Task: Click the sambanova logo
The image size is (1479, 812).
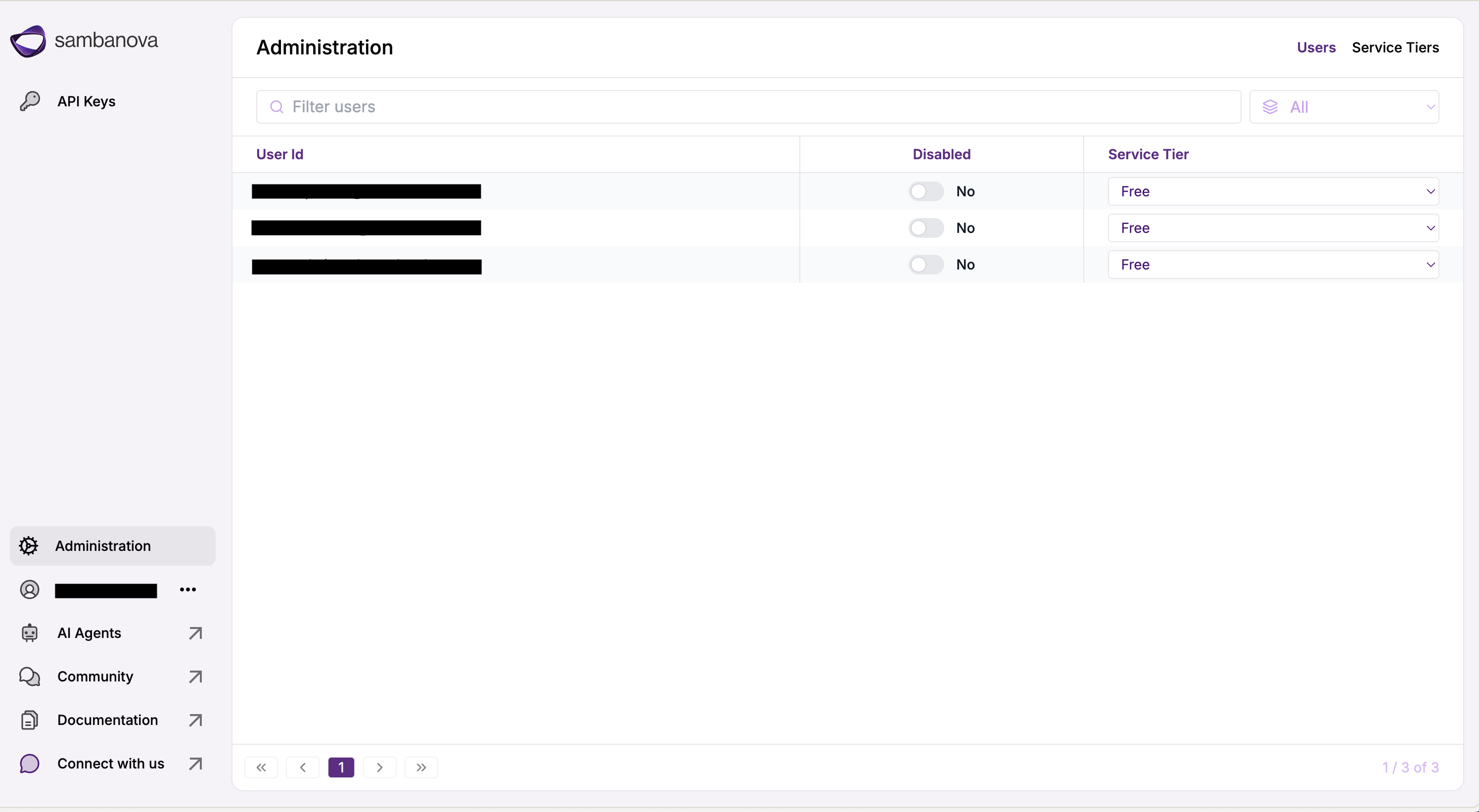Action: 84,40
